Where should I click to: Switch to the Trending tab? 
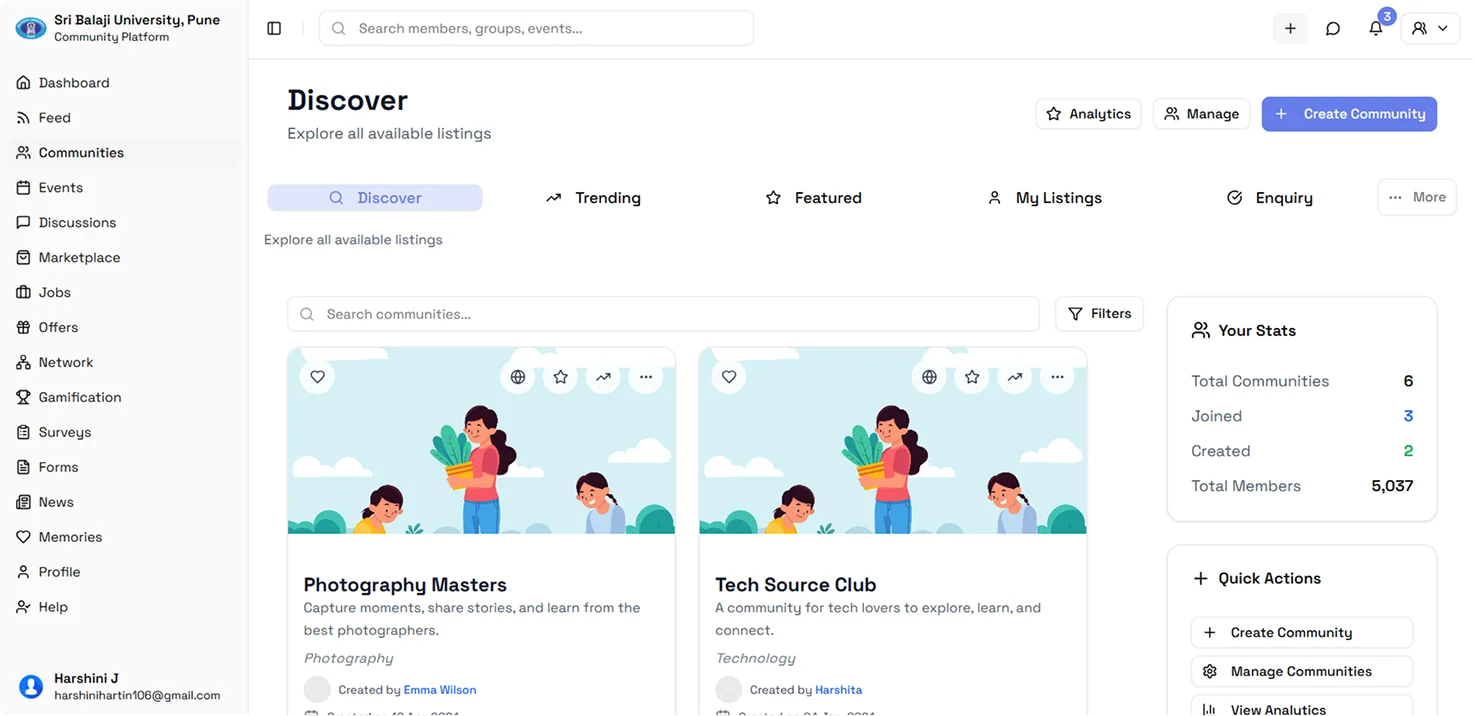point(593,198)
